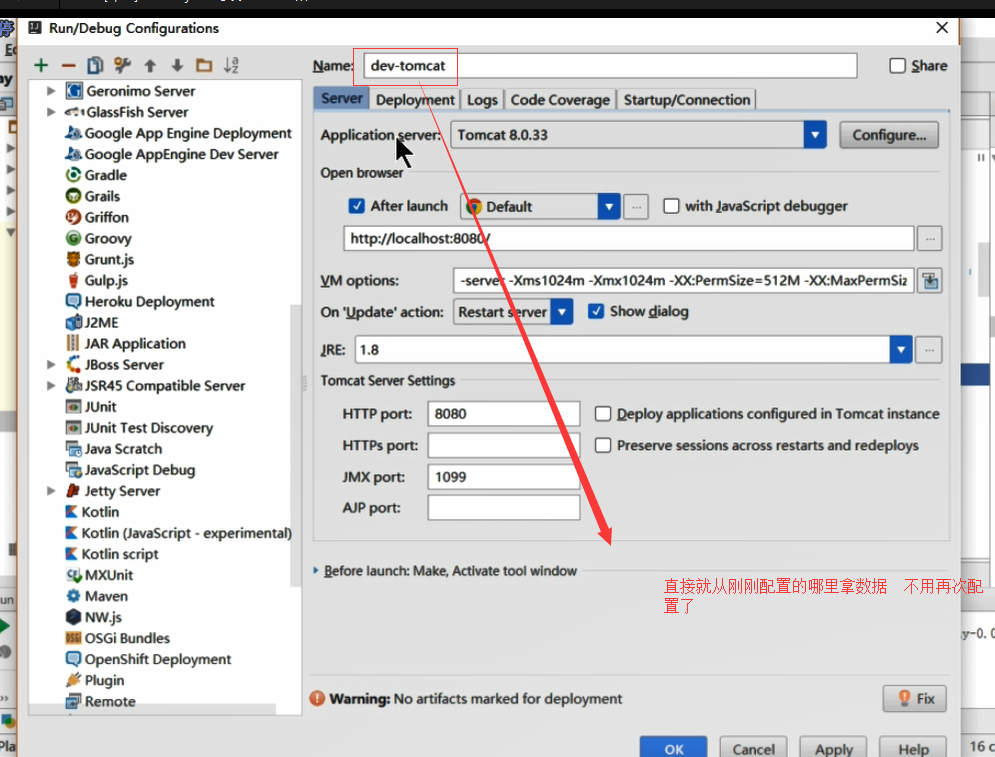
Task: Select the Griffon icon
Action: [74, 217]
